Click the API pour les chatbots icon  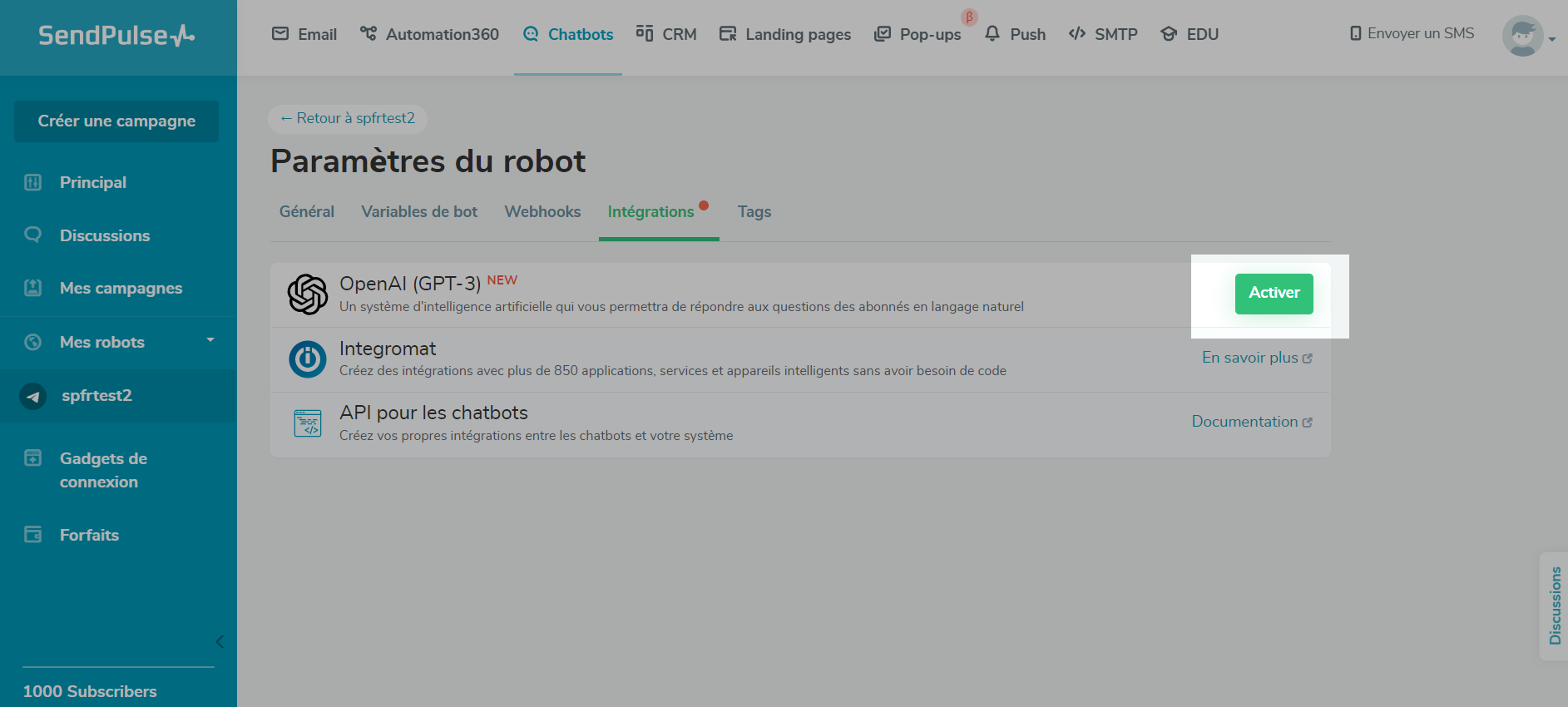coord(308,423)
